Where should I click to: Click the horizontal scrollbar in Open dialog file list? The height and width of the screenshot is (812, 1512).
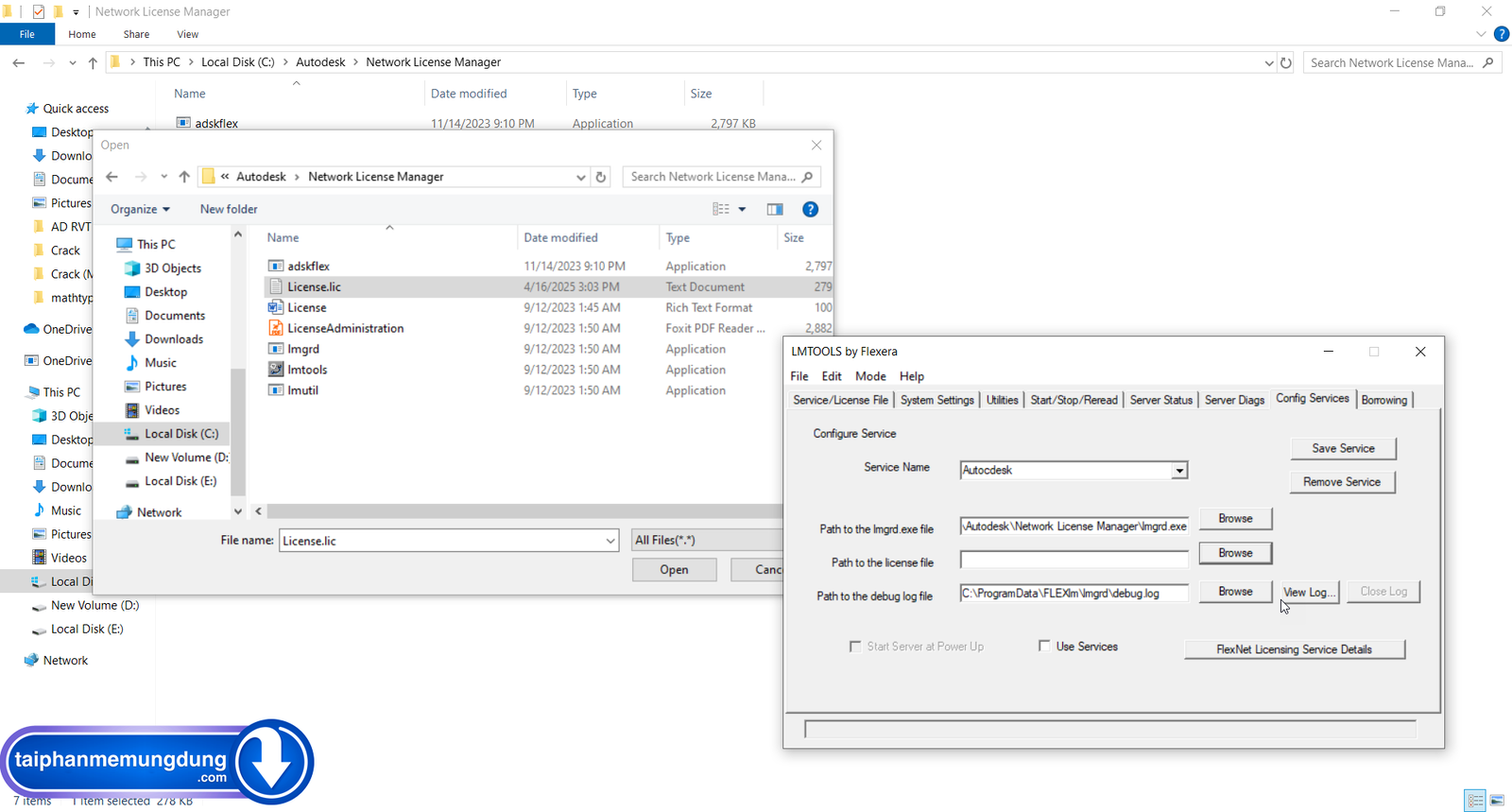pyautogui.click(x=525, y=510)
